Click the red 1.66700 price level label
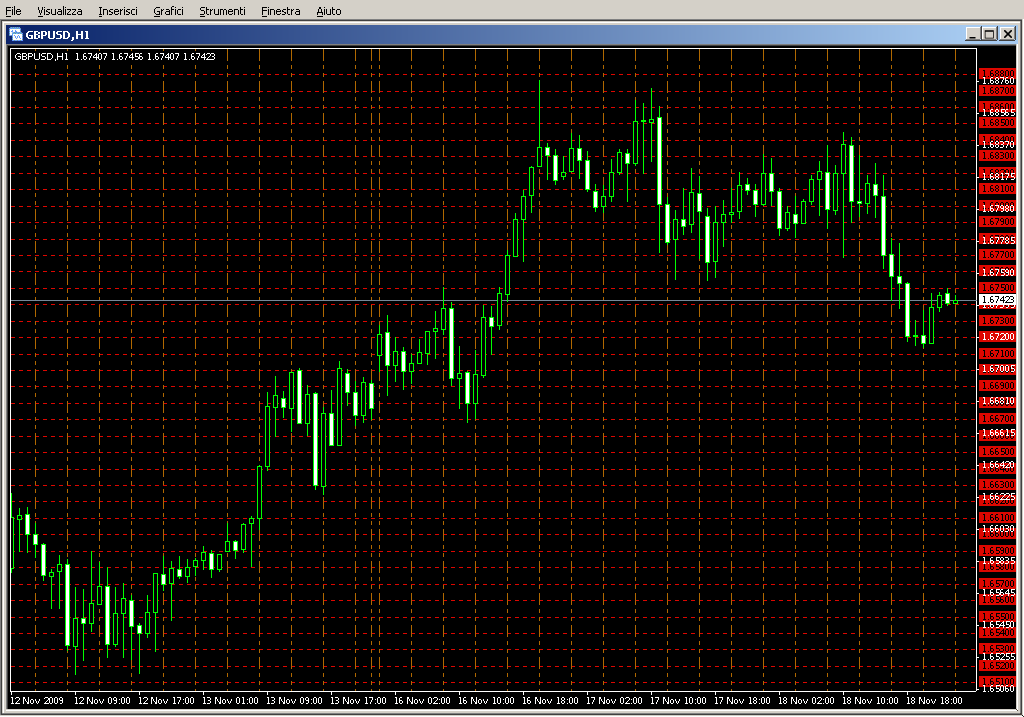 coord(998,419)
